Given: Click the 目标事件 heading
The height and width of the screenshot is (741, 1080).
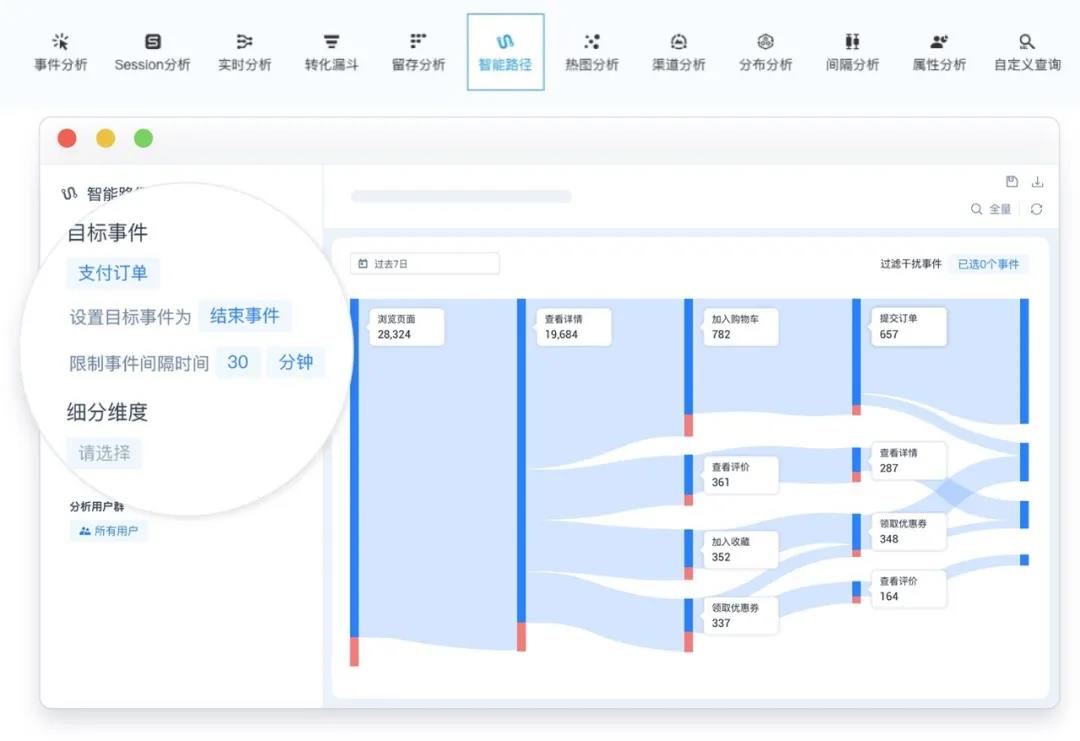Looking at the screenshot, I should 107,232.
